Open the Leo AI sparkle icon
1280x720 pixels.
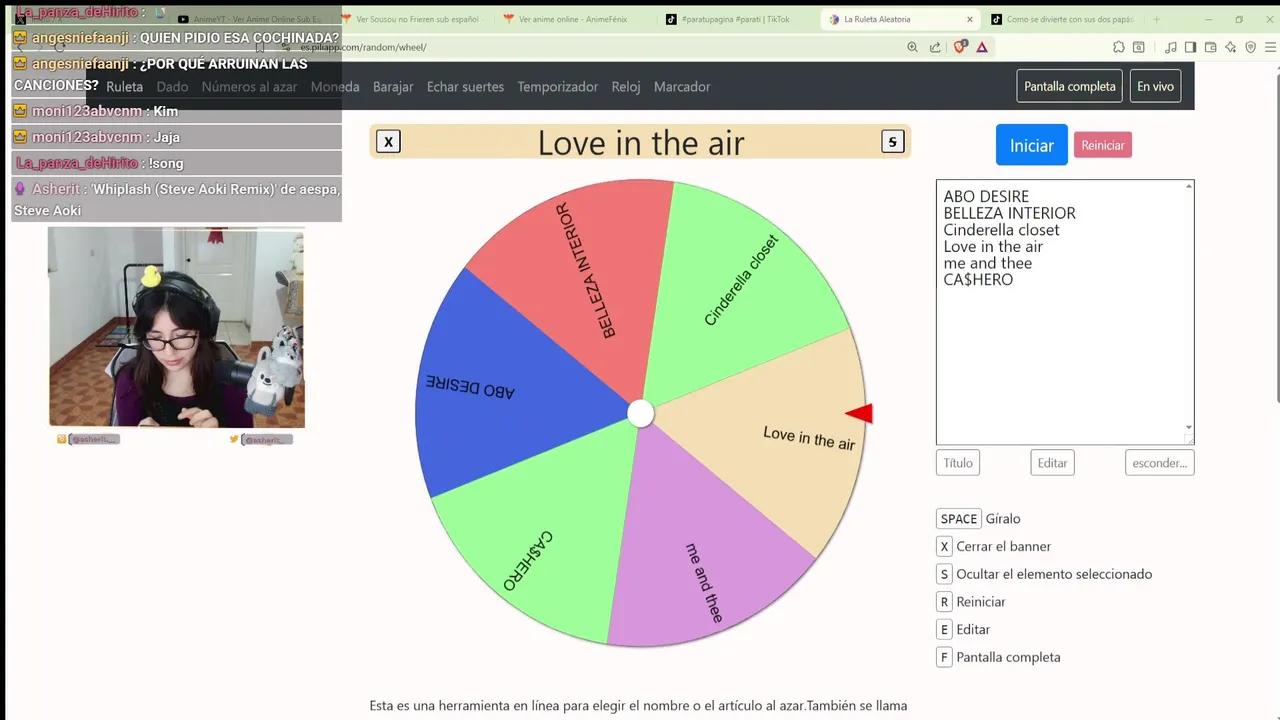pos(1230,47)
